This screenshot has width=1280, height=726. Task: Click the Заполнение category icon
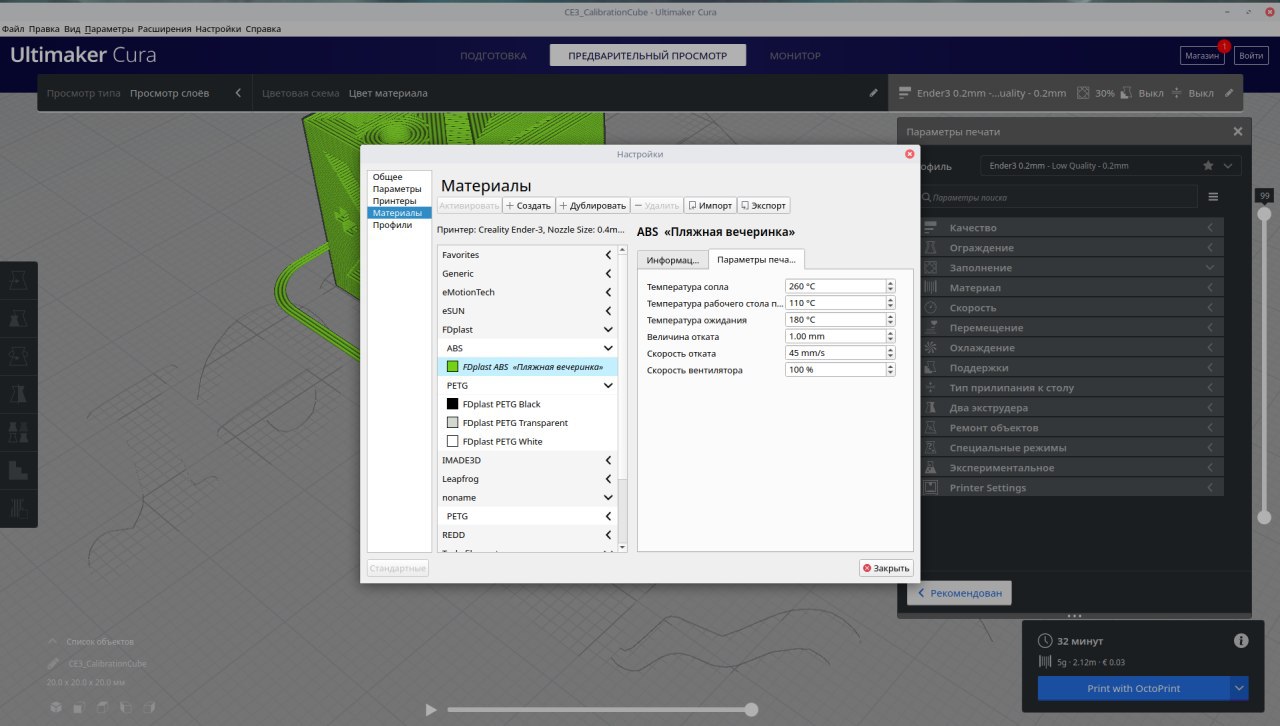(x=930, y=268)
